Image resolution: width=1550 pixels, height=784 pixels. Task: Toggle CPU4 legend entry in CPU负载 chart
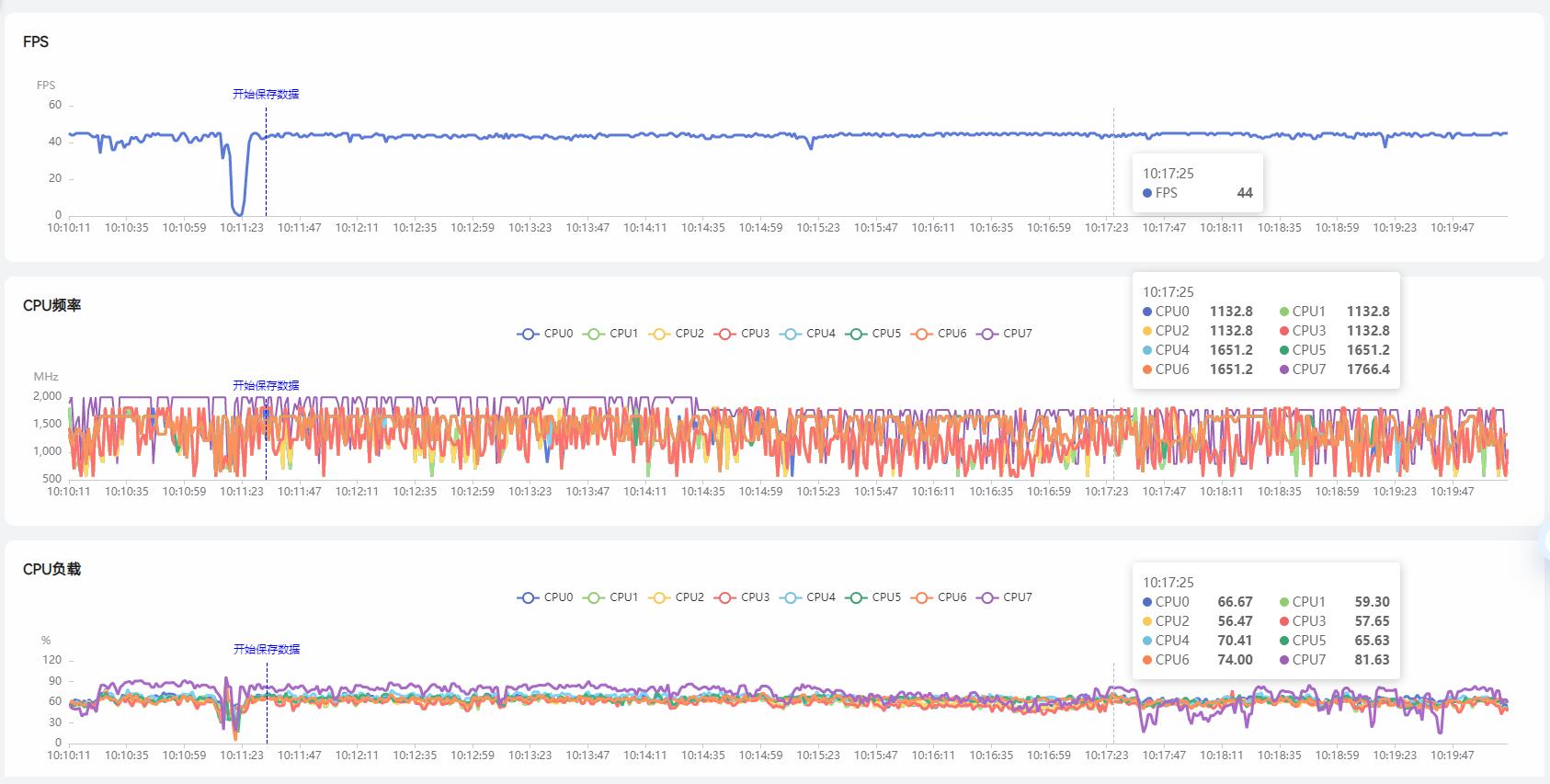point(807,597)
